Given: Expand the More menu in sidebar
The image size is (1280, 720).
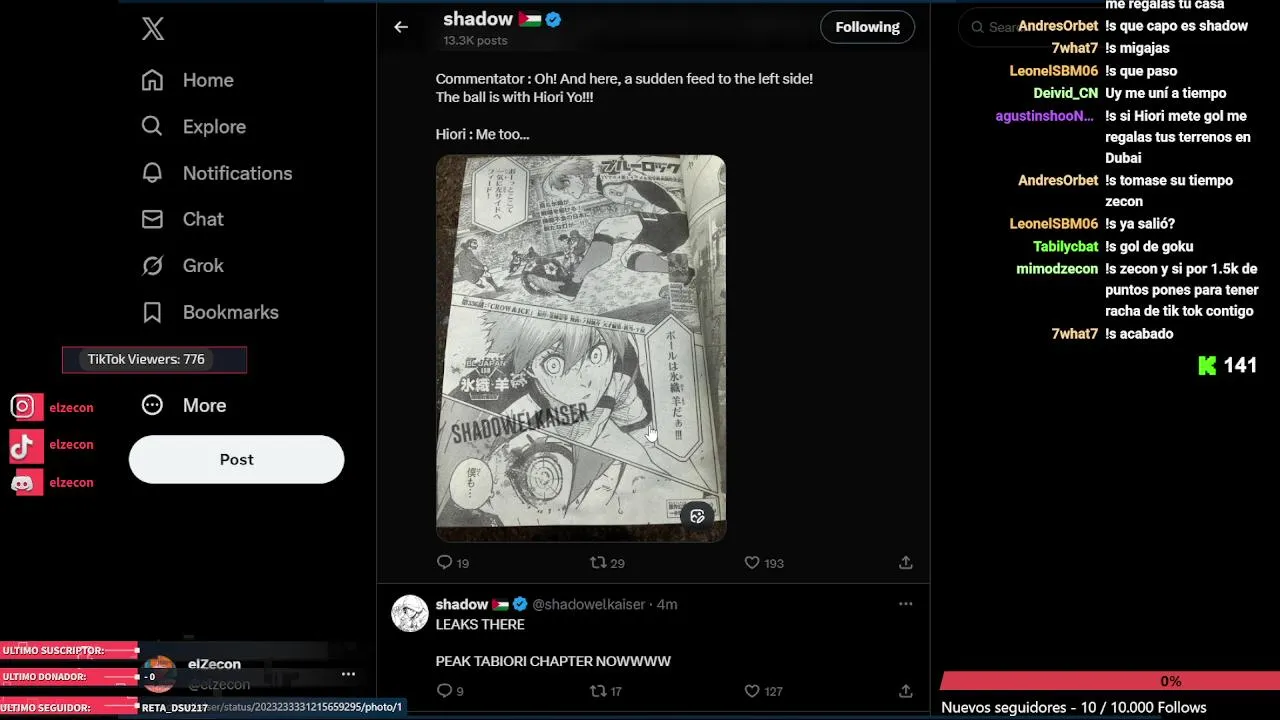Looking at the screenshot, I should tap(185, 405).
